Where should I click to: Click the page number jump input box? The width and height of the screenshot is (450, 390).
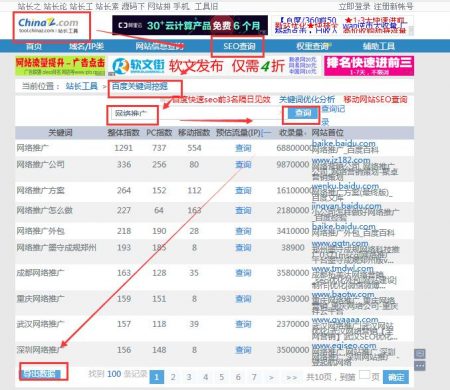point(364,374)
